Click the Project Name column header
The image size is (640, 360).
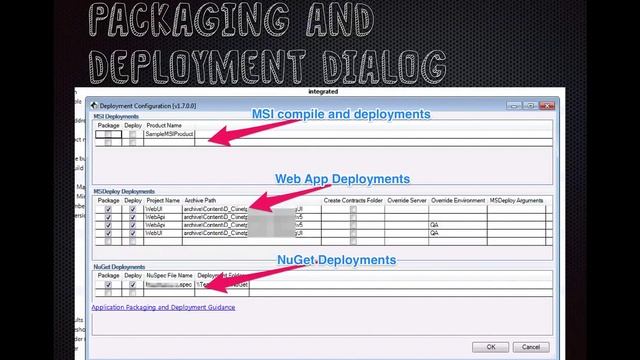(x=163, y=200)
